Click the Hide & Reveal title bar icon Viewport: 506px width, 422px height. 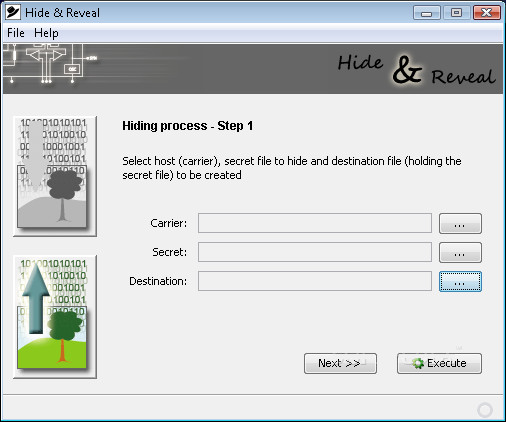coord(13,13)
